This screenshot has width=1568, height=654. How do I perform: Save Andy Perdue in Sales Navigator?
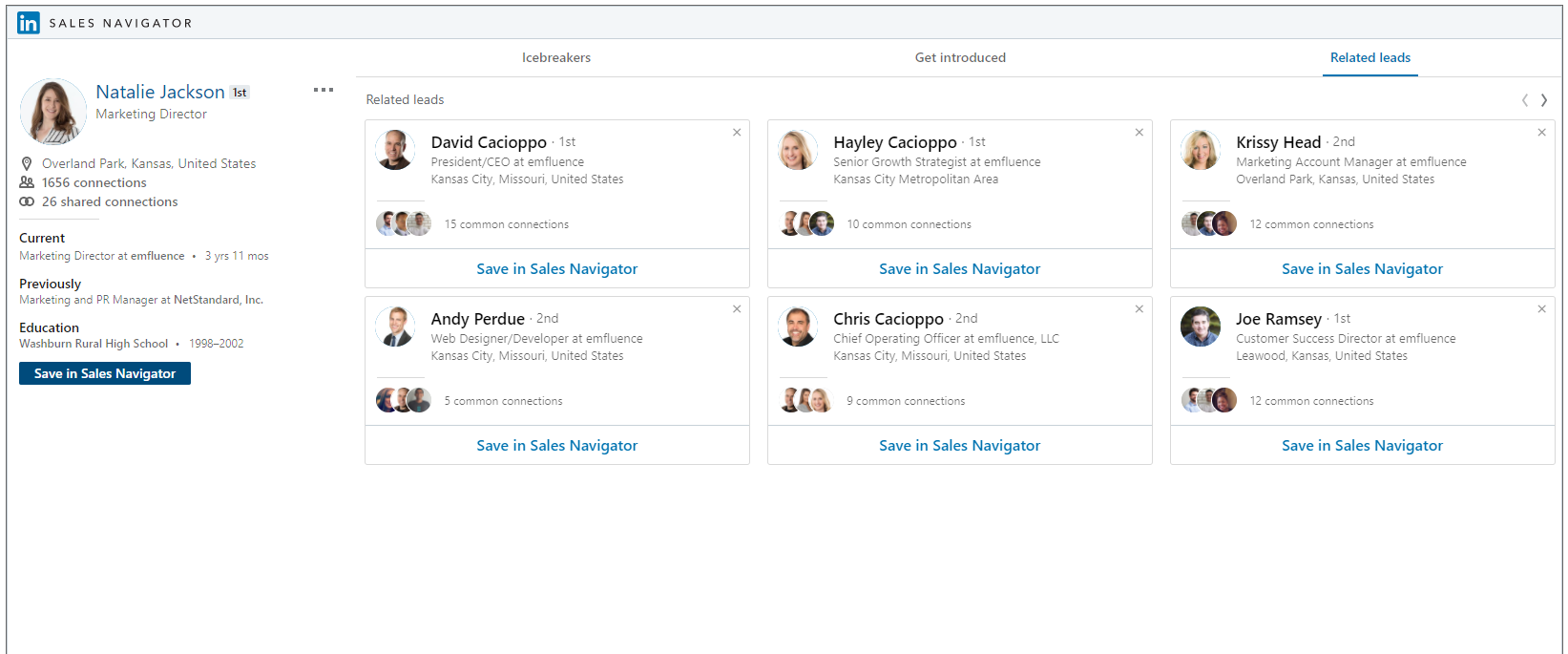pyautogui.click(x=557, y=446)
